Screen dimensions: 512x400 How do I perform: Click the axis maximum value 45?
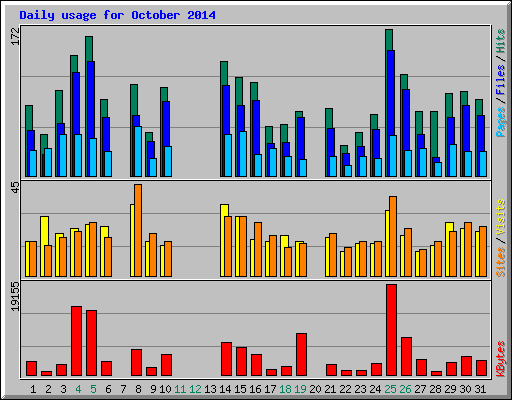tap(15, 187)
